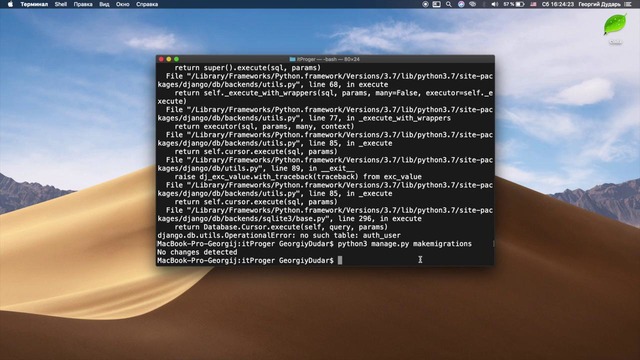Click "return super().execute(sql, params)" line
Screen dimensions: 640x360
(x=248, y=68)
